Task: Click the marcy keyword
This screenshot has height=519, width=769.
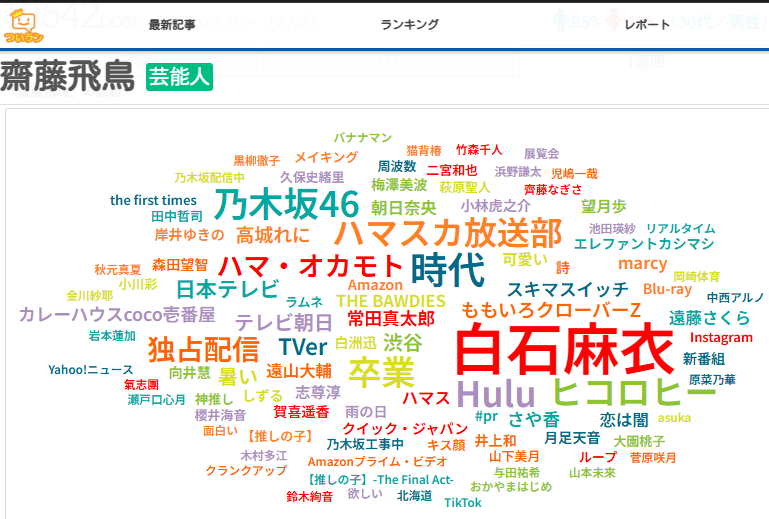Action: click(x=642, y=264)
